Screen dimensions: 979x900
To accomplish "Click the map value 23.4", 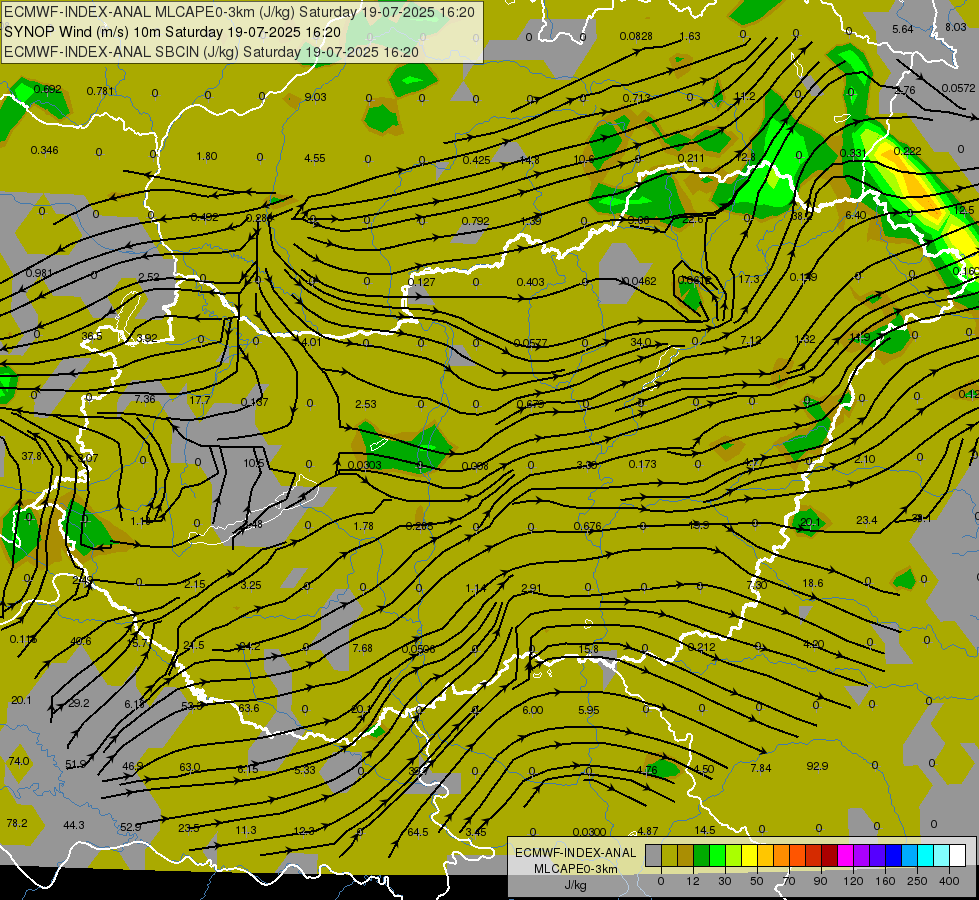I will pyautogui.click(x=867, y=520).
